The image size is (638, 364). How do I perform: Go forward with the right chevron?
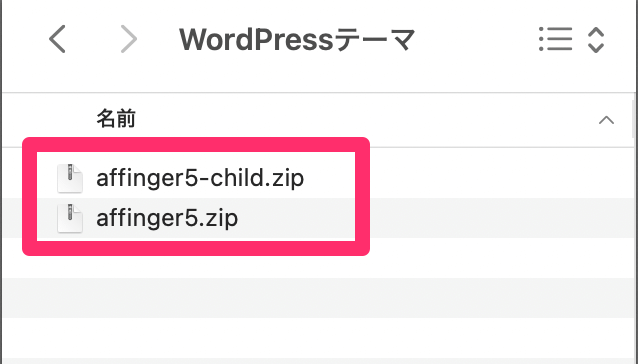tap(129, 39)
